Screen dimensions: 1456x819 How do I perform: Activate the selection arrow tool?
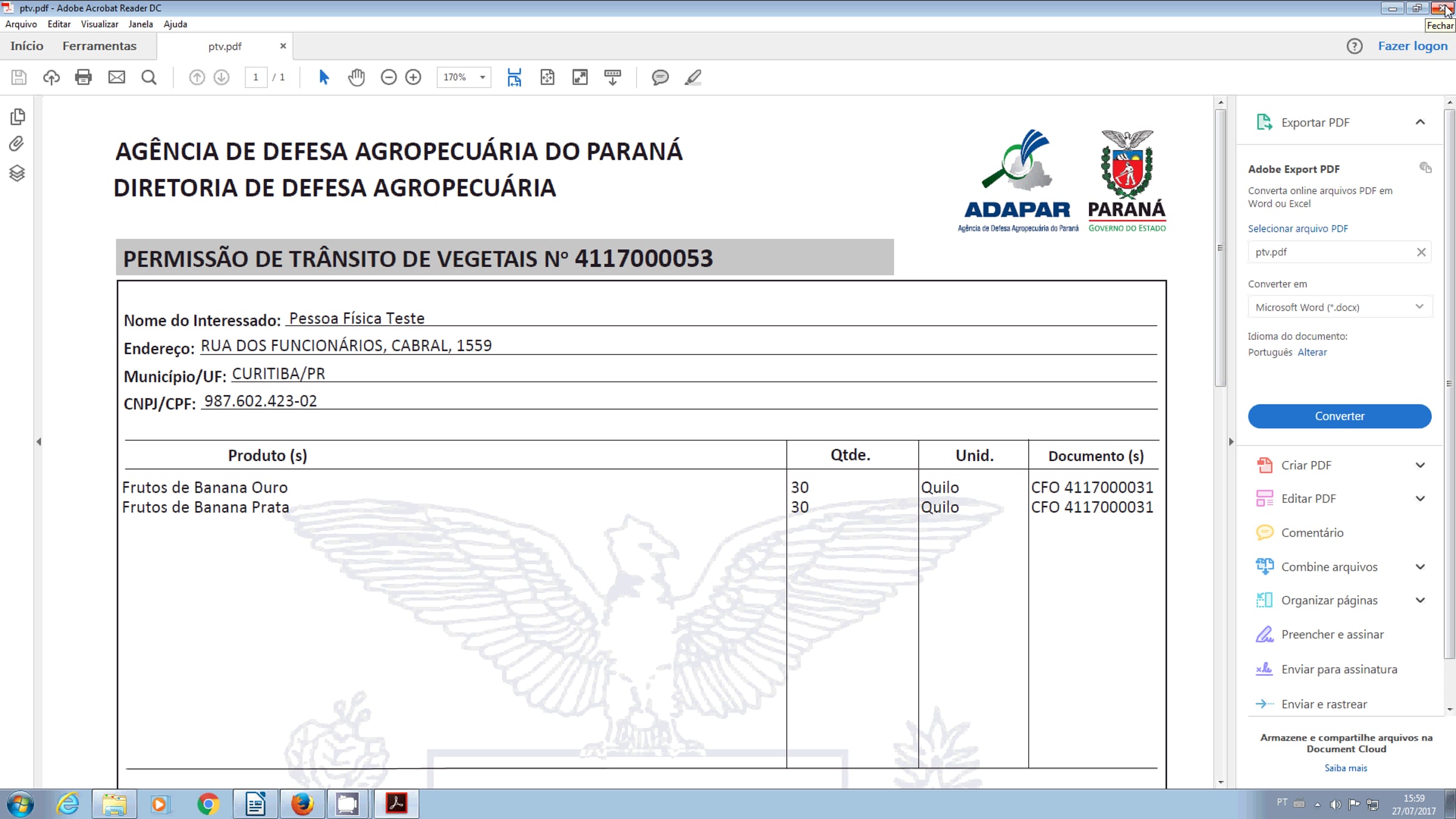[324, 77]
